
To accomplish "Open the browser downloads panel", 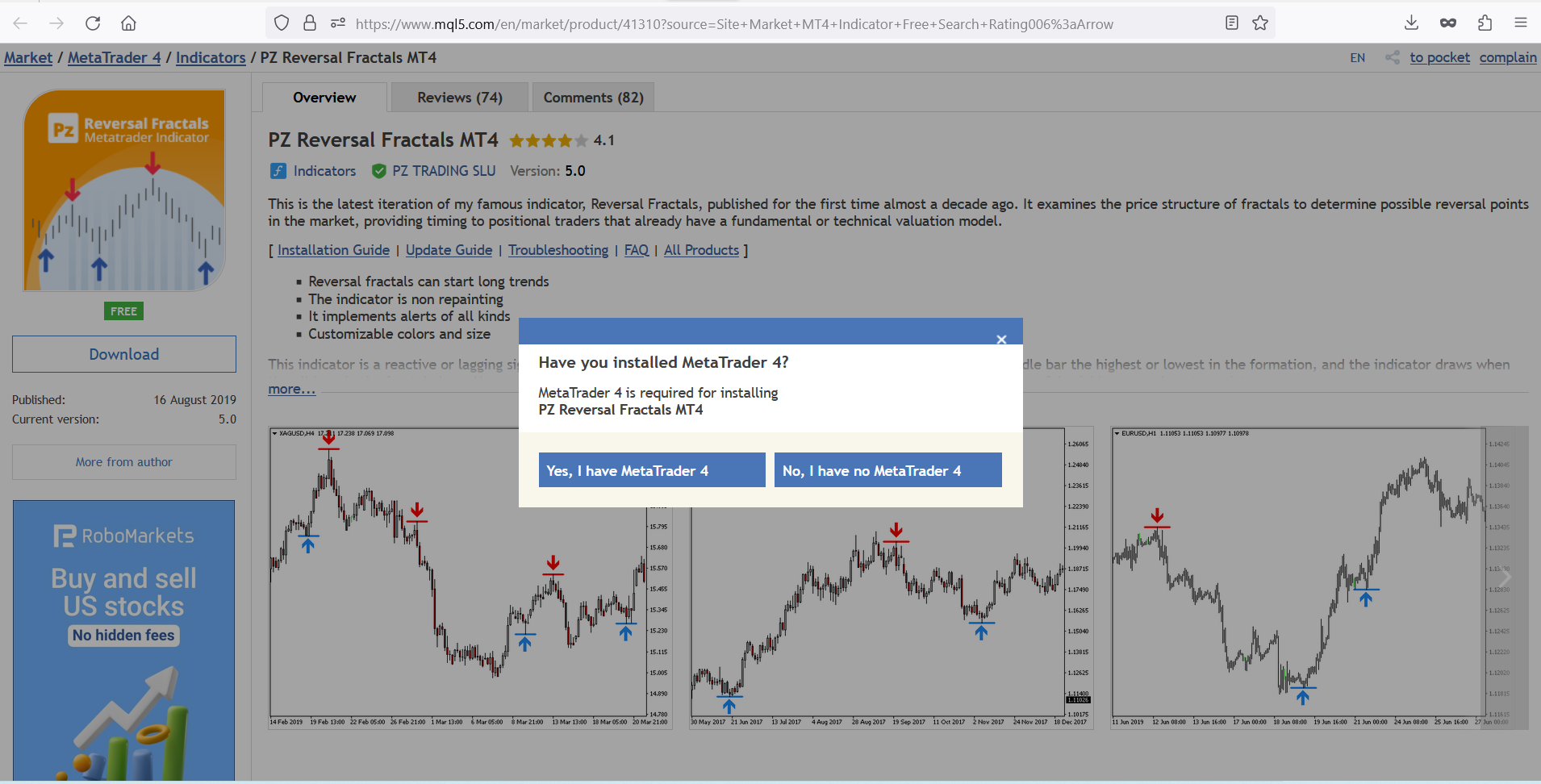I will pos(1411,23).
